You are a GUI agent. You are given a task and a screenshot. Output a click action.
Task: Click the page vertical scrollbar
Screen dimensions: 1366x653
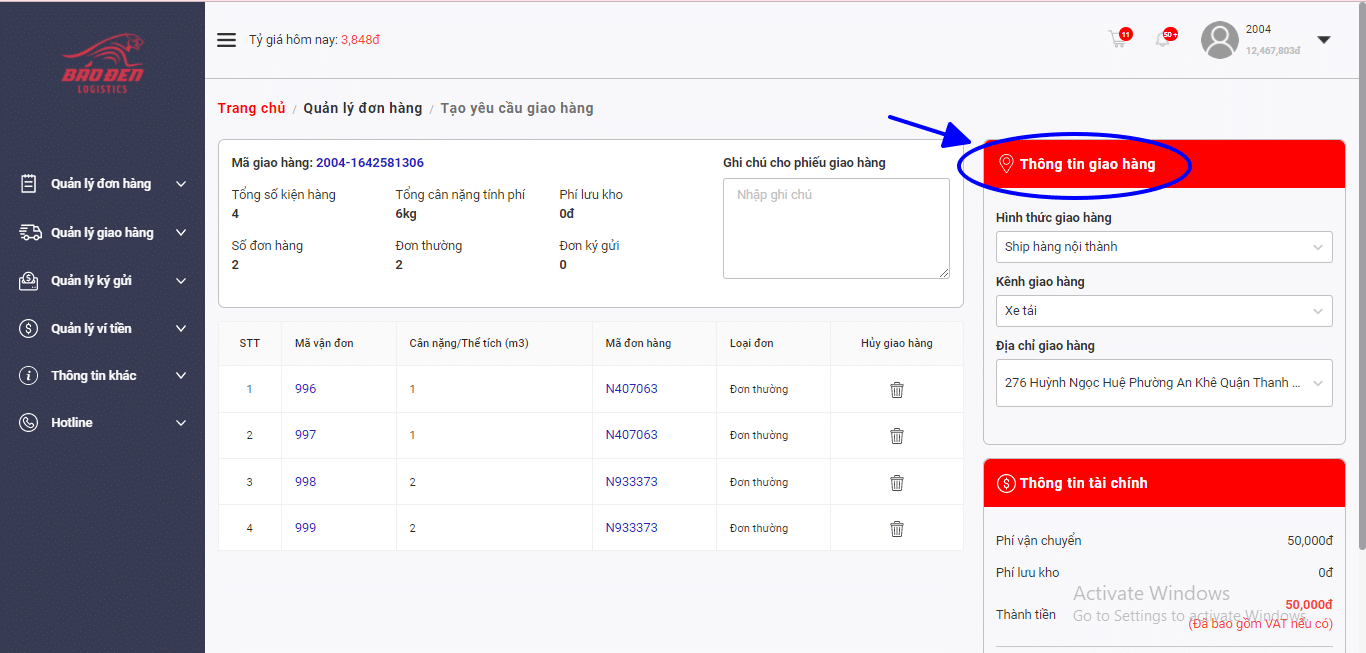(x=1360, y=300)
